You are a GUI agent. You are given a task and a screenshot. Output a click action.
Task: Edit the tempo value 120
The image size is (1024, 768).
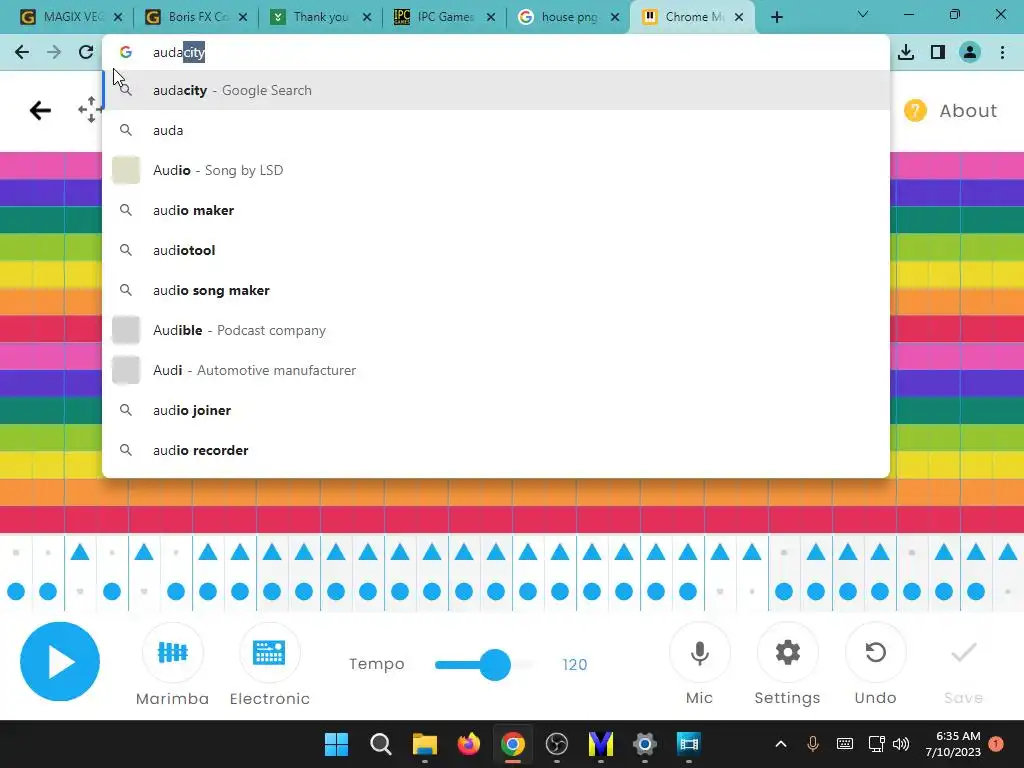[575, 665]
